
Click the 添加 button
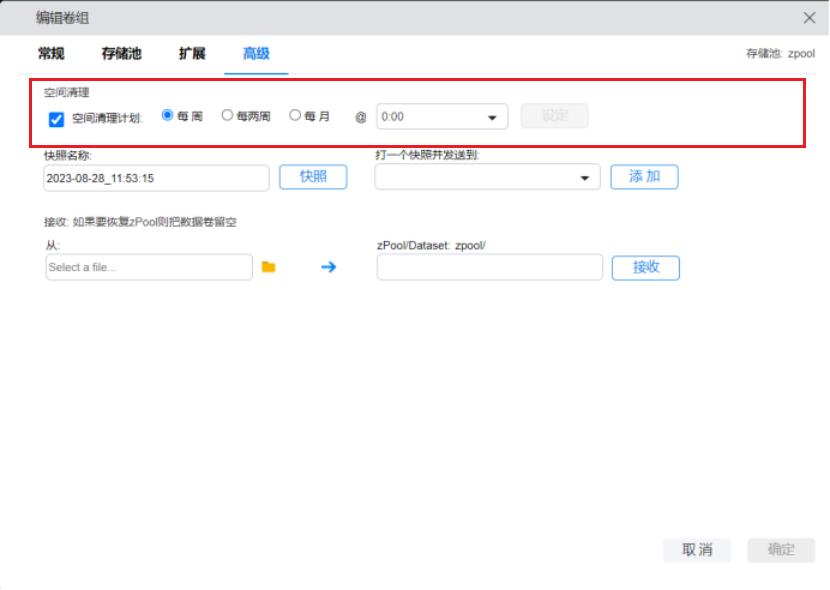click(x=644, y=177)
